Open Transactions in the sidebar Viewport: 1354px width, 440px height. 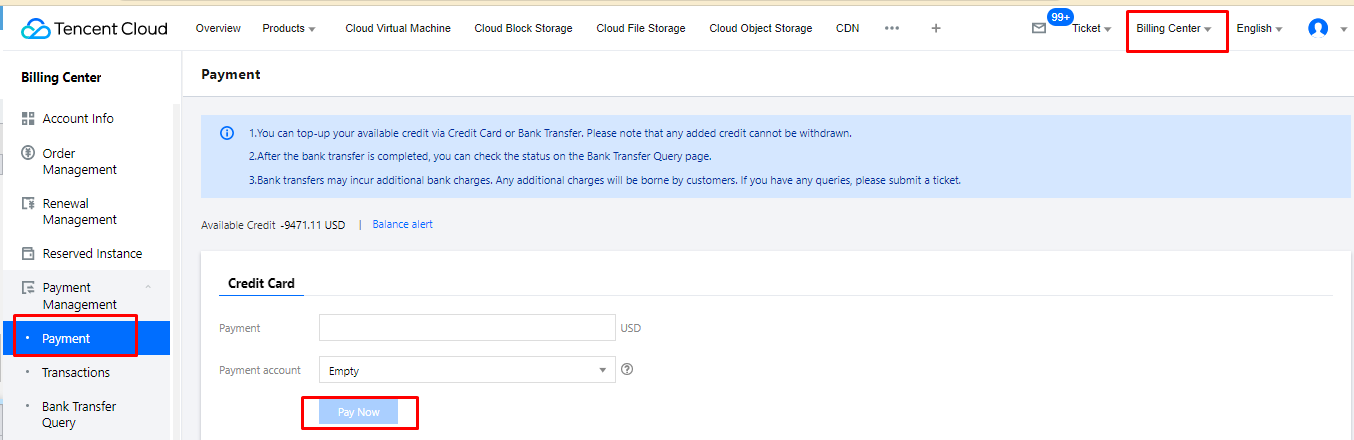tap(76, 372)
